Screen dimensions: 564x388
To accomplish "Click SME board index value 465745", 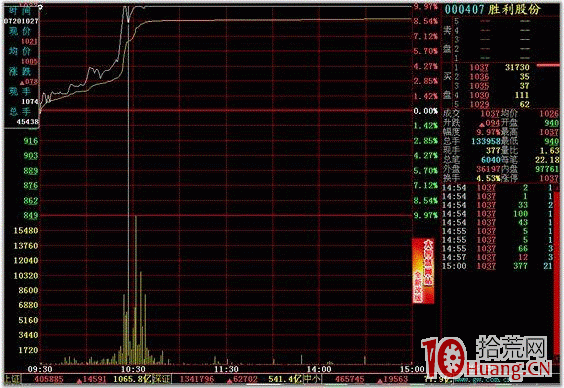I will coord(349,379).
